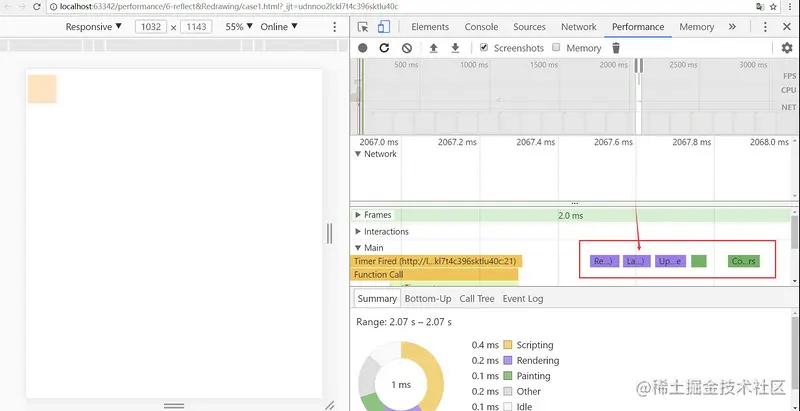The width and height of the screenshot is (800, 411).
Task: Click the '1 ms' donut chart center
Action: 401,384
